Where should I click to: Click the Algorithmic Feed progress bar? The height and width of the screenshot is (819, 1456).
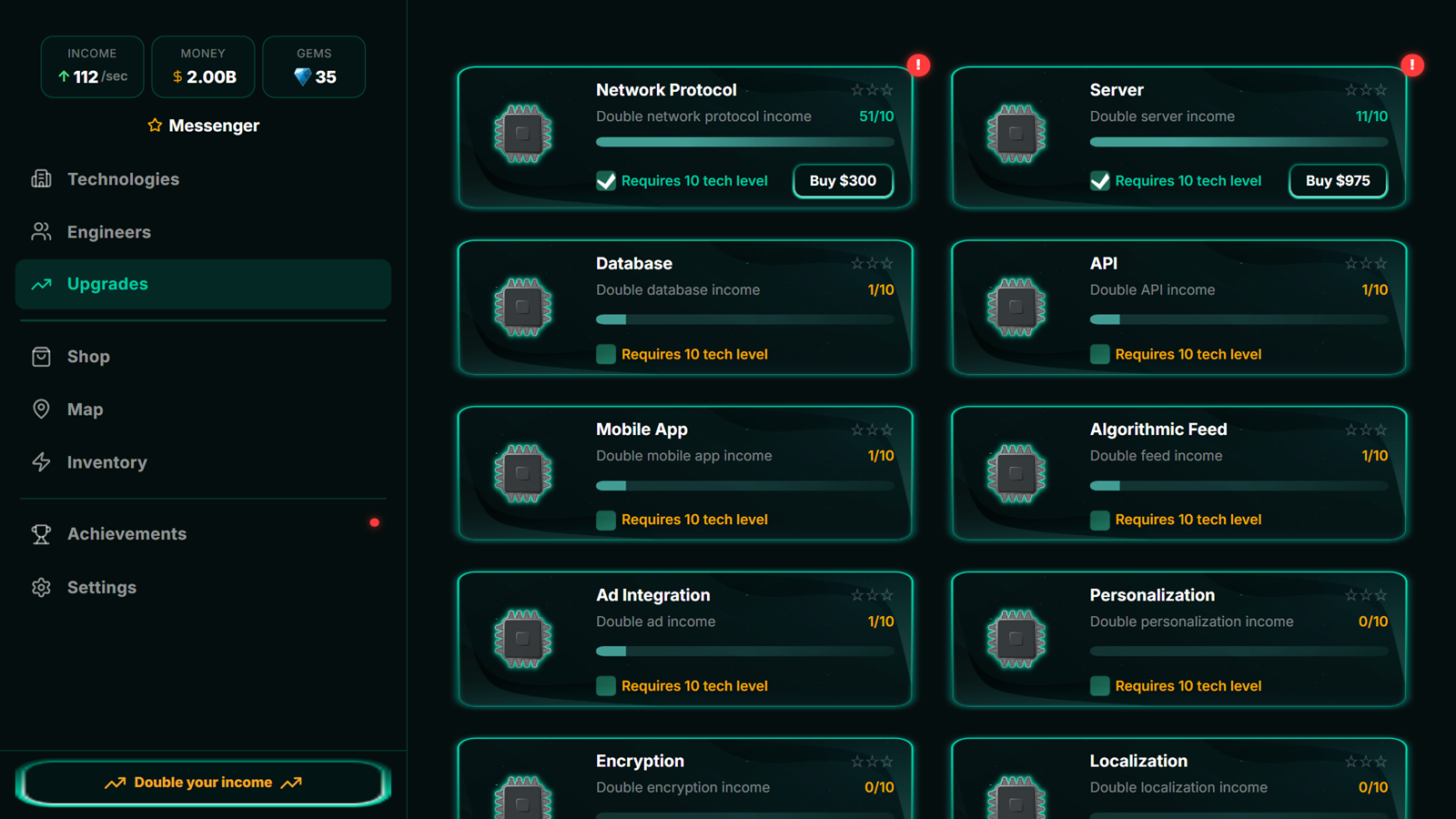(x=1239, y=486)
